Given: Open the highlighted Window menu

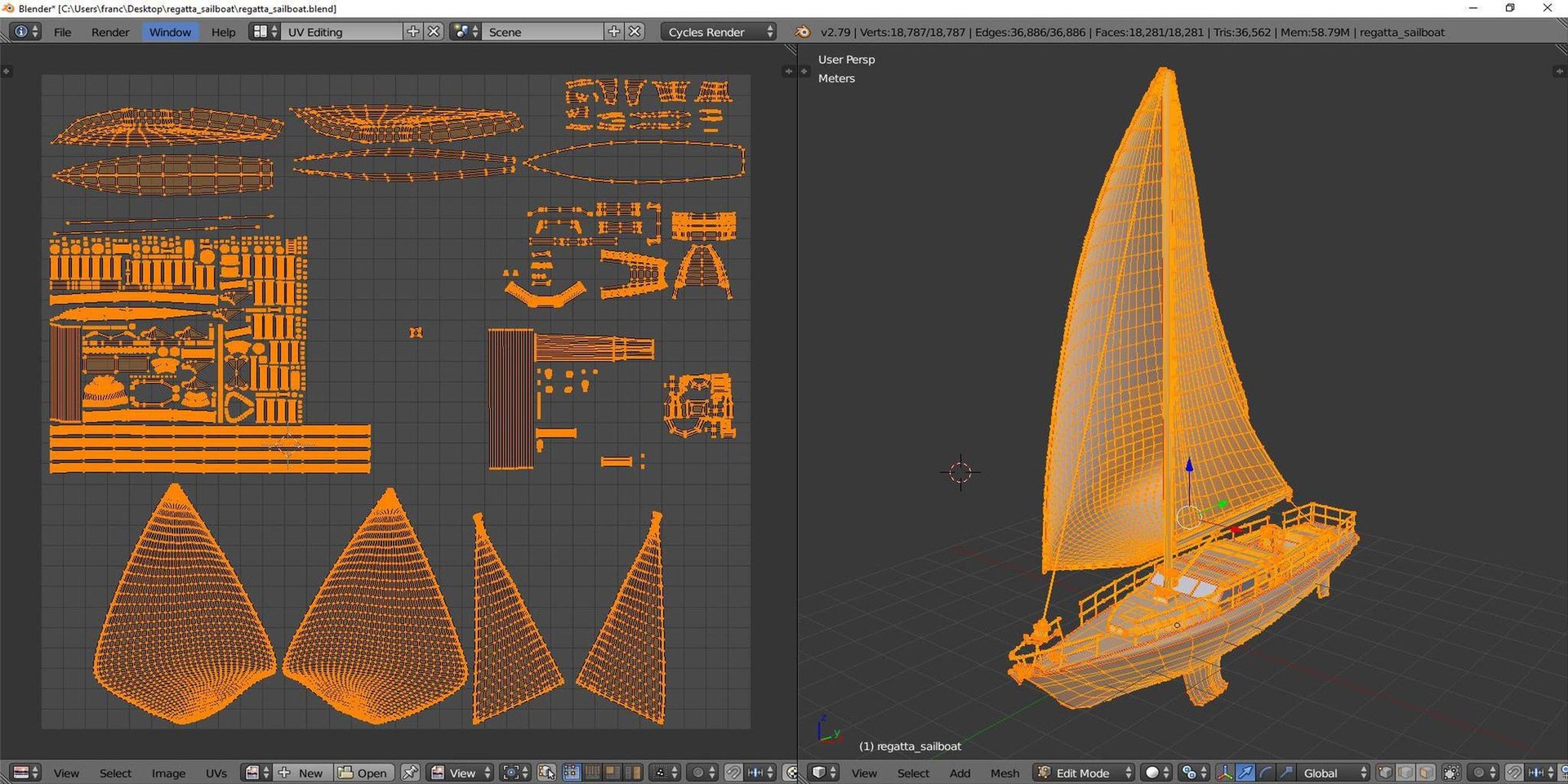Looking at the screenshot, I should point(170,32).
